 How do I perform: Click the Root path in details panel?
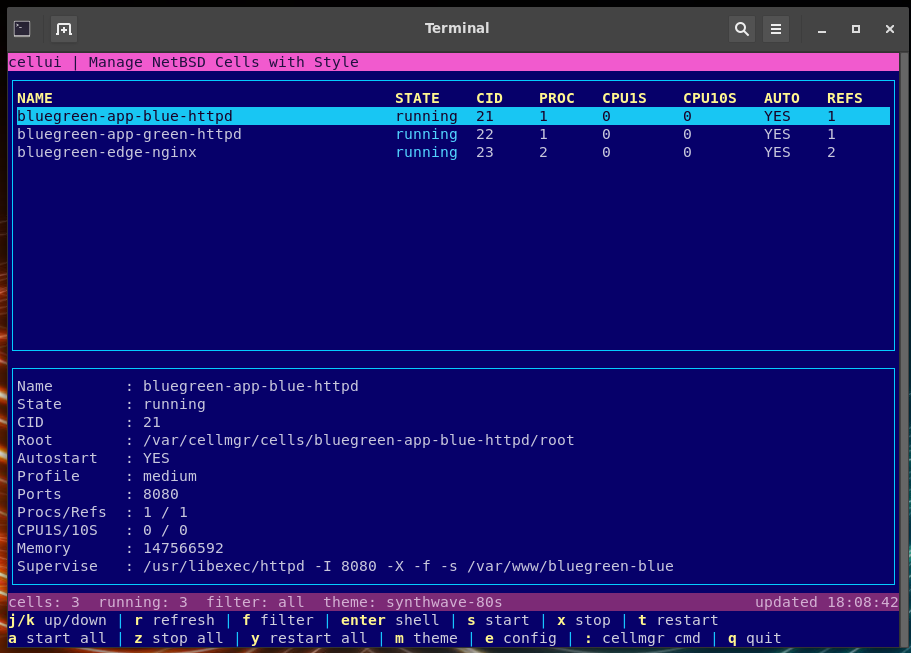pyautogui.click(x=358, y=440)
